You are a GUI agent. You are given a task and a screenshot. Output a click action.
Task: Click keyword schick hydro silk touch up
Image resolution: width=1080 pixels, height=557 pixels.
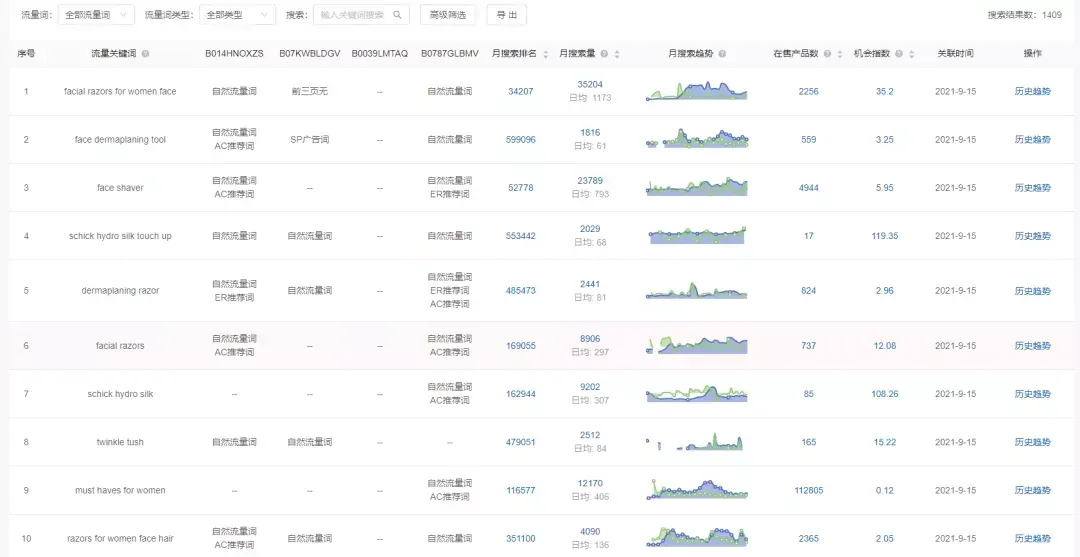pos(121,235)
